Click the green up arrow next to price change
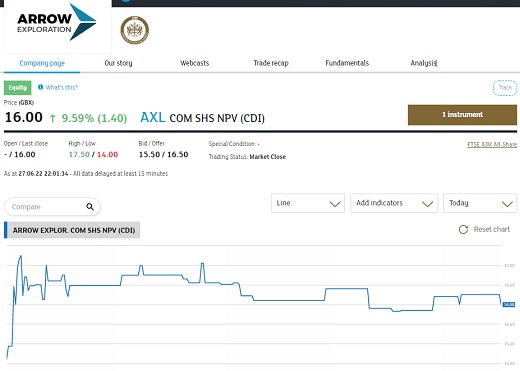The height and width of the screenshot is (371, 520). (52, 118)
